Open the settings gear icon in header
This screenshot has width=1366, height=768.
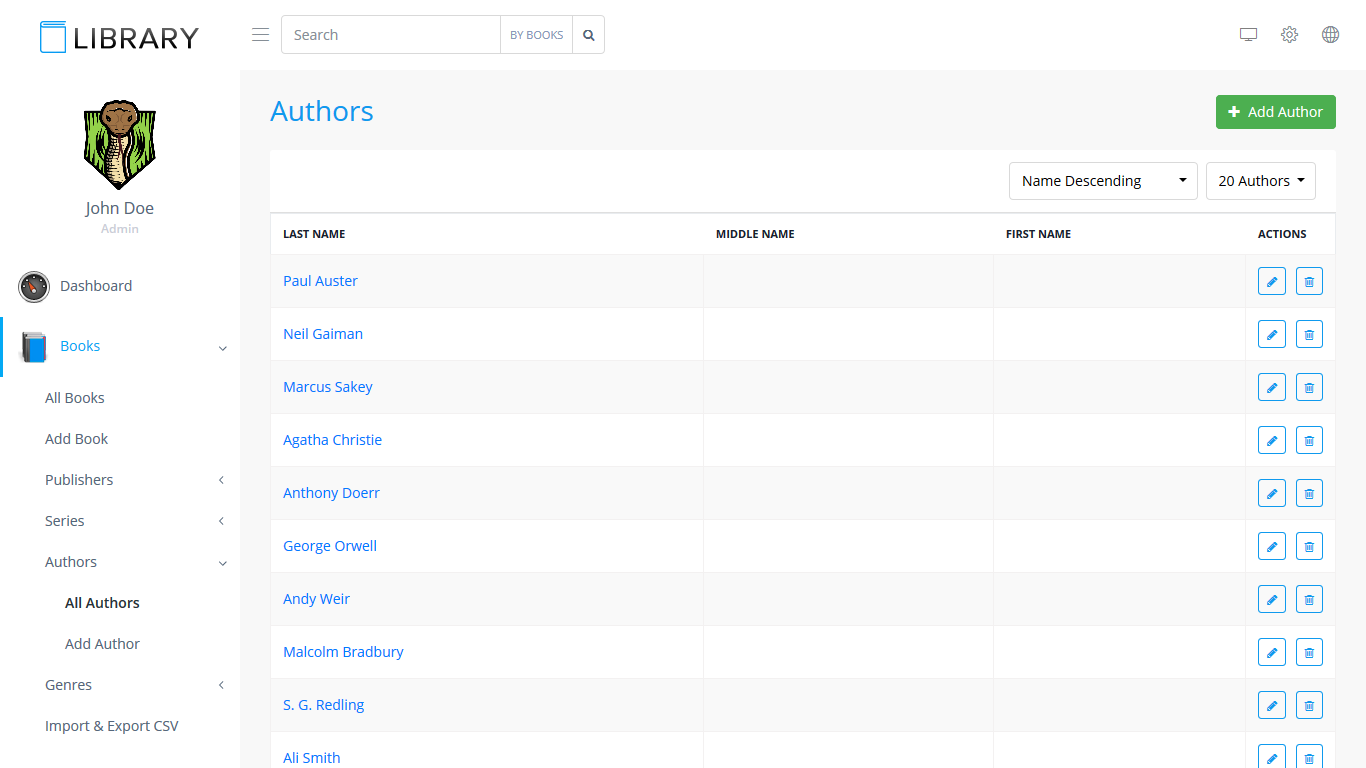[1289, 35]
